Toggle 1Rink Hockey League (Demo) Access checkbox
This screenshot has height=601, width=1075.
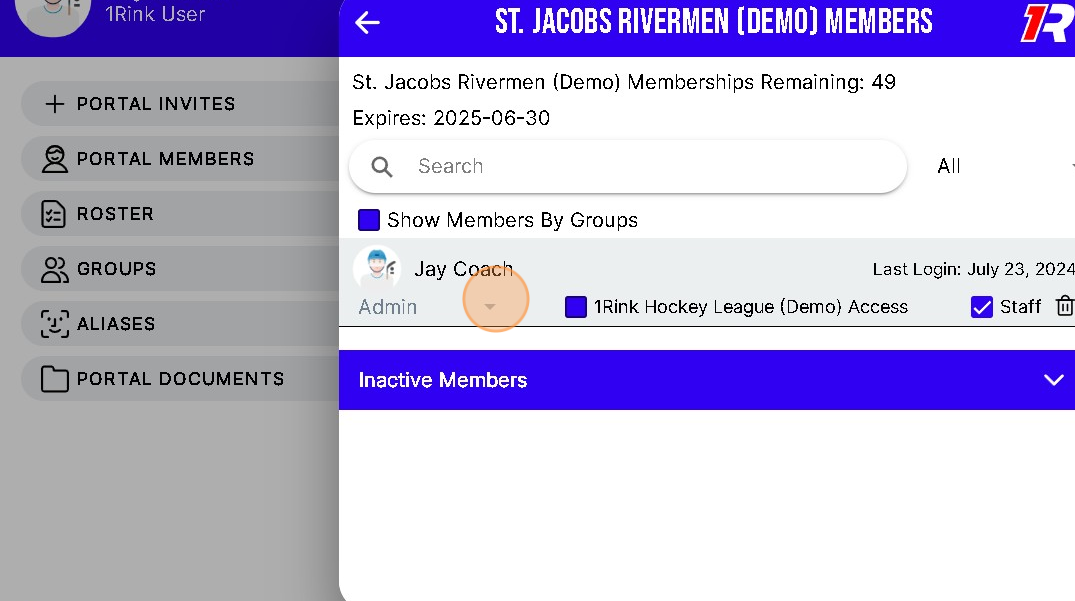pos(576,307)
